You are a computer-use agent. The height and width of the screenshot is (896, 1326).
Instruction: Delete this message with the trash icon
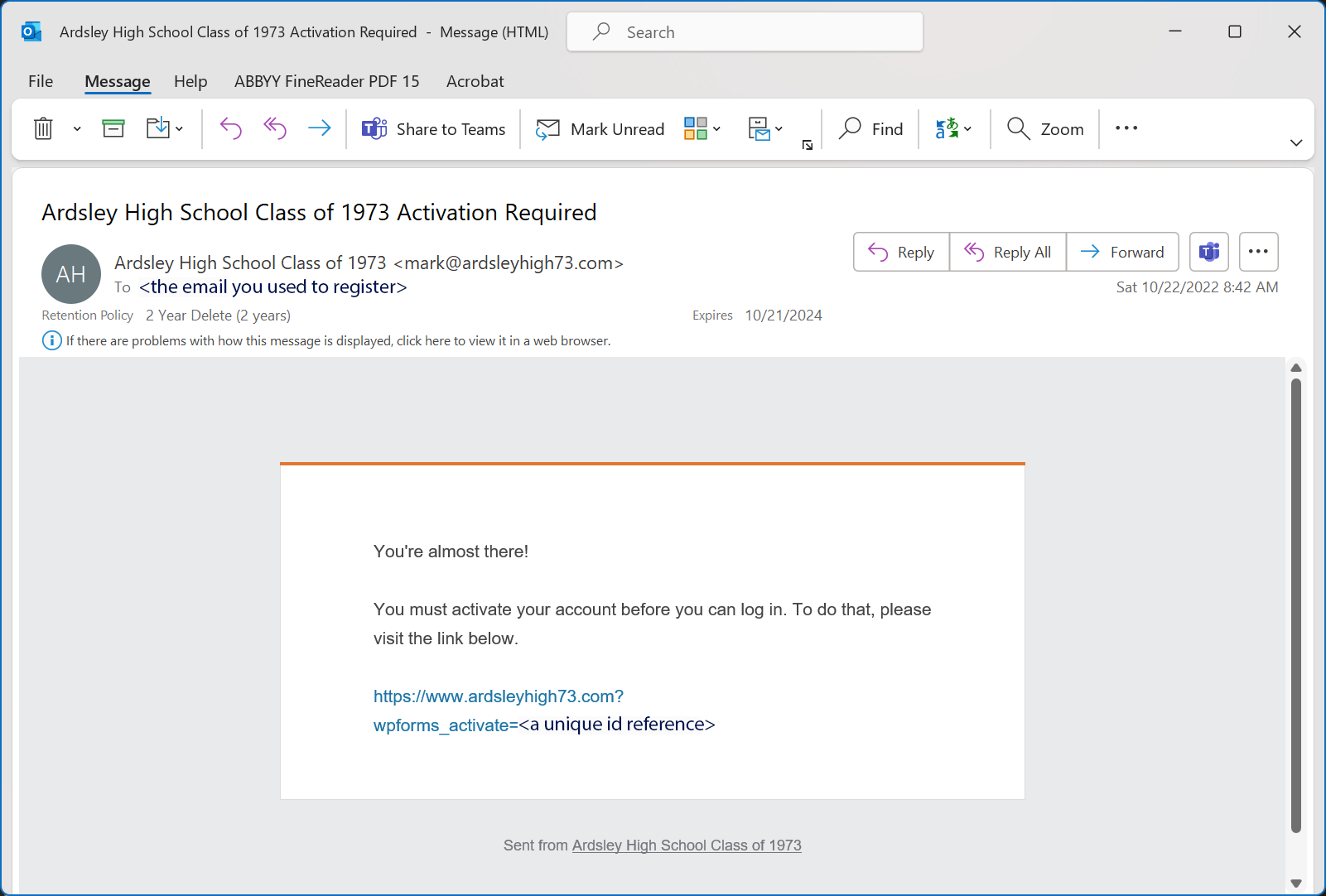[43, 128]
